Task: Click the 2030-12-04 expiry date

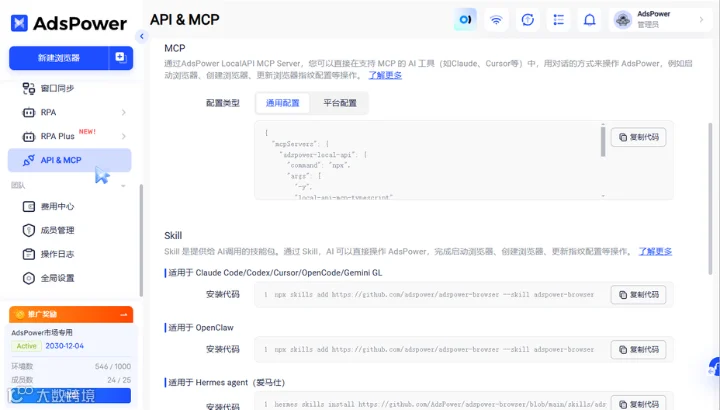Action: click(64, 346)
